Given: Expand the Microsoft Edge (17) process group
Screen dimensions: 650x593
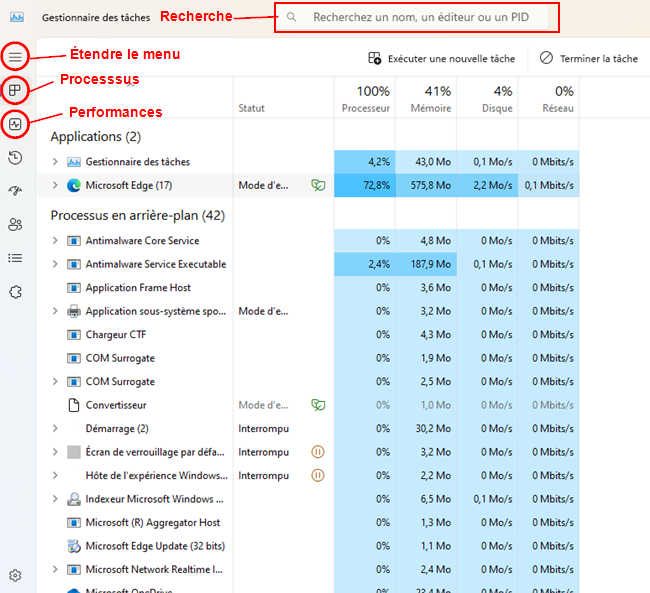Looking at the screenshot, I should (x=55, y=185).
